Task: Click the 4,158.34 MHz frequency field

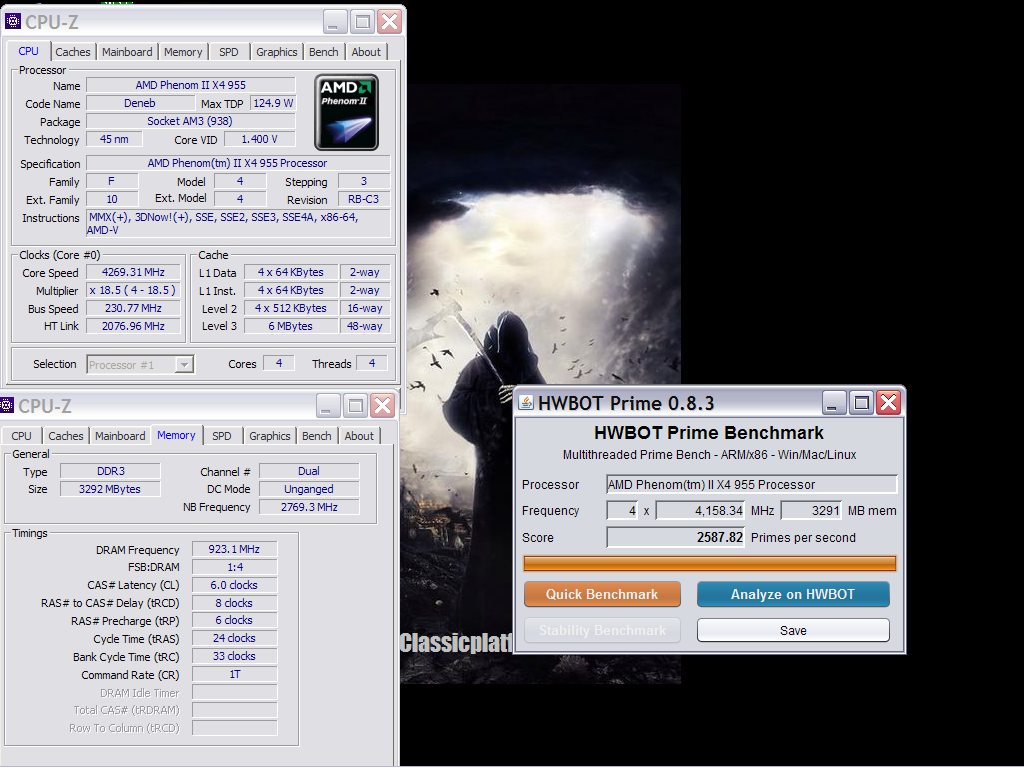Action: coord(700,511)
